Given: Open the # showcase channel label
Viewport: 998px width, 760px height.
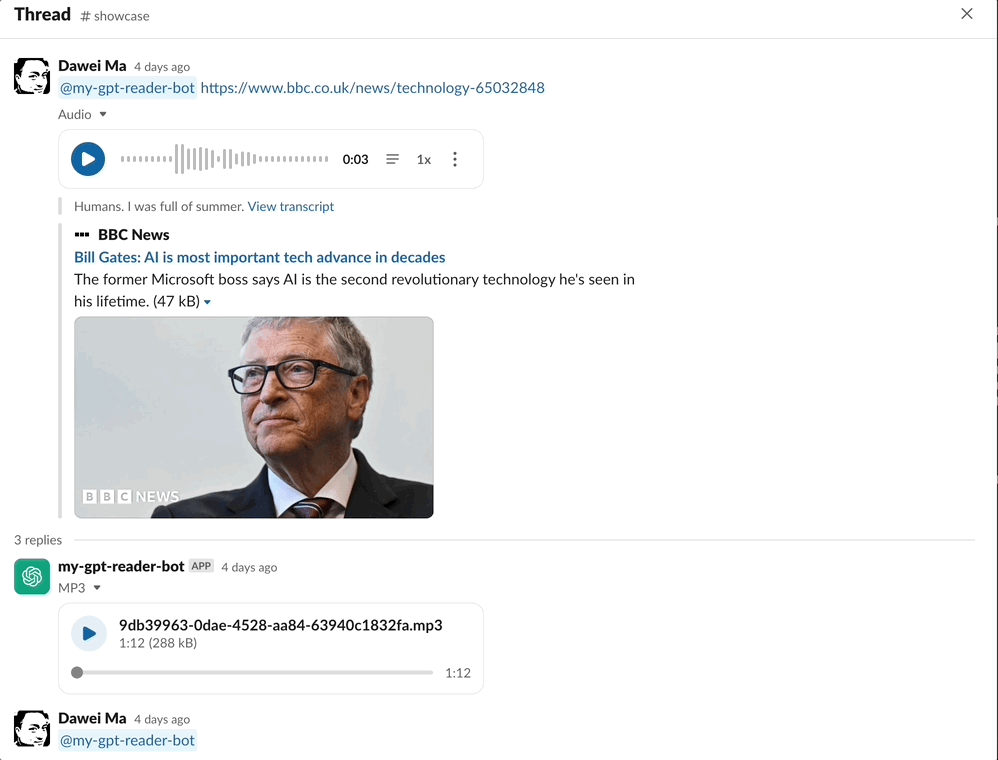Looking at the screenshot, I should click(x=115, y=16).
